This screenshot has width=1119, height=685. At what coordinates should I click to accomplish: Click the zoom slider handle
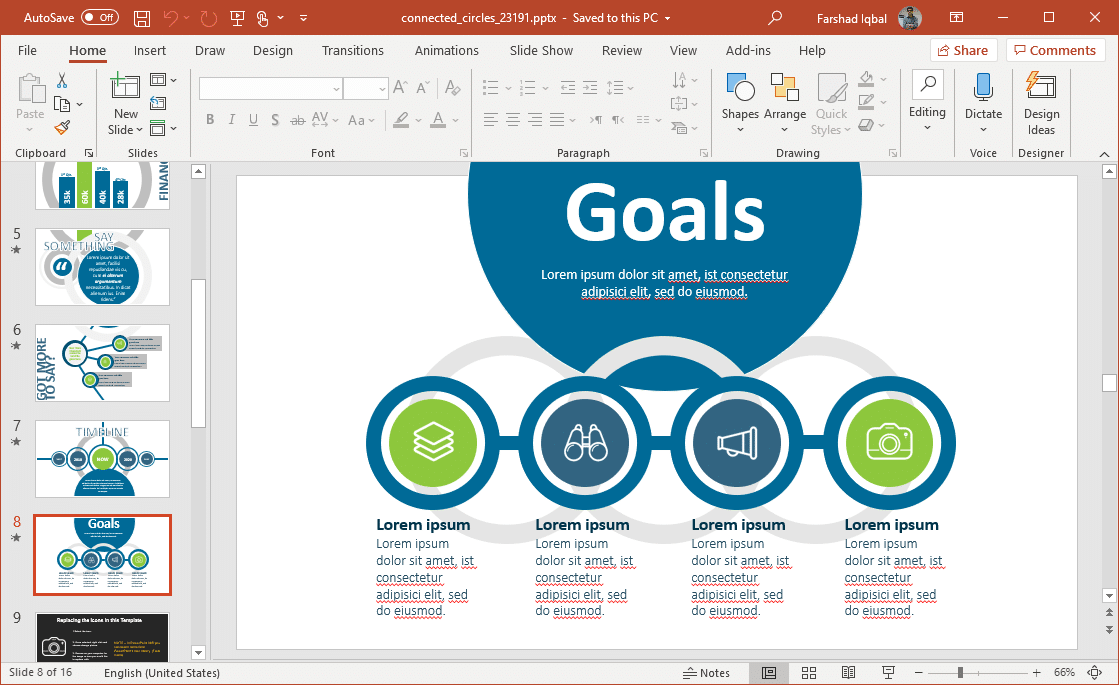point(960,673)
